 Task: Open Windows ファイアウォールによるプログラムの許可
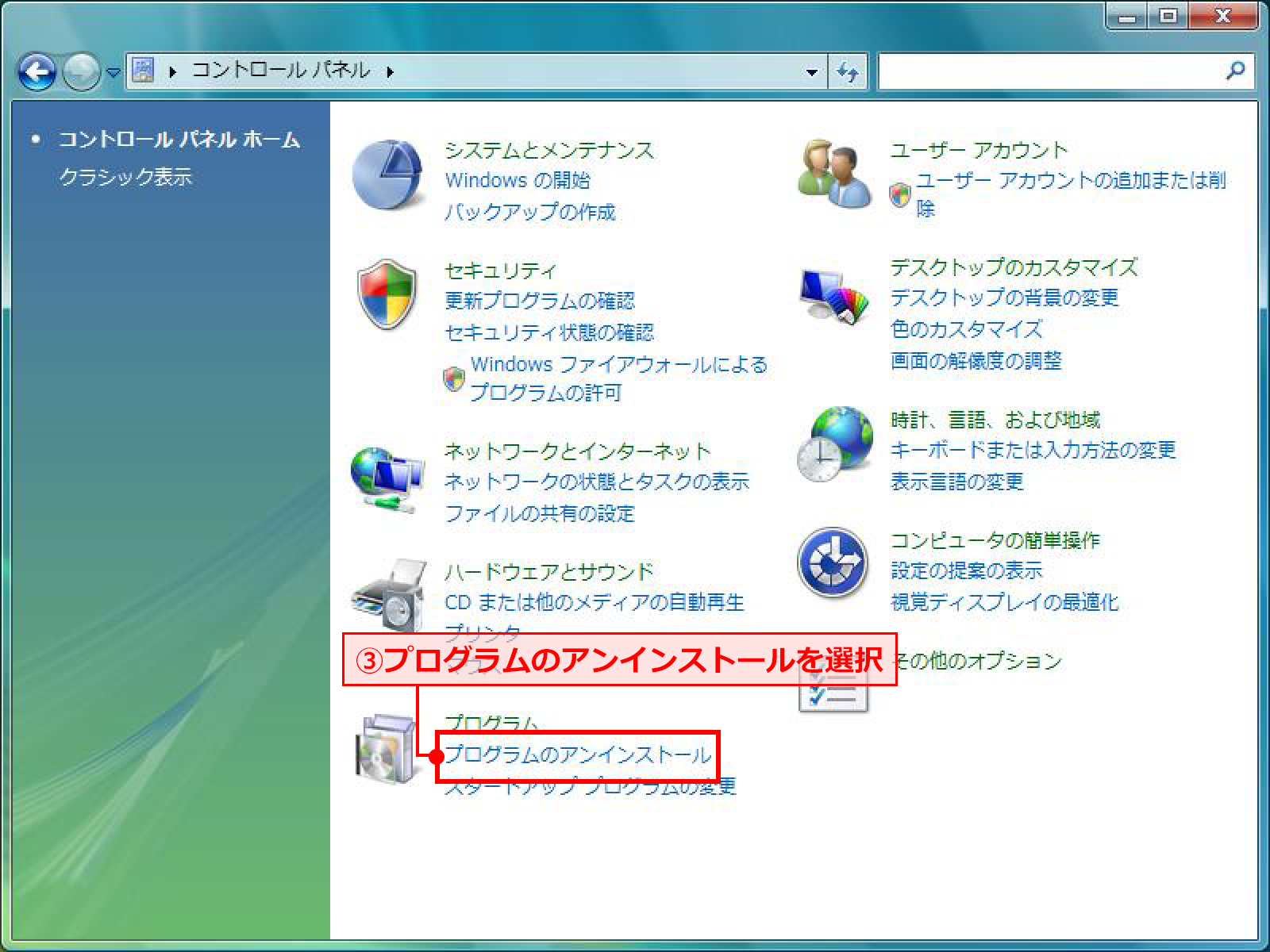(x=618, y=378)
